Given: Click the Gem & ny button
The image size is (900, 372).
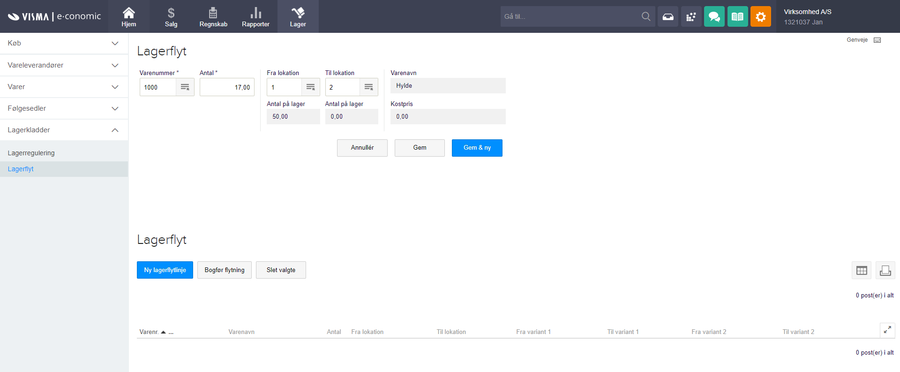Looking at the screenshot, I should [x=477, y=148].
